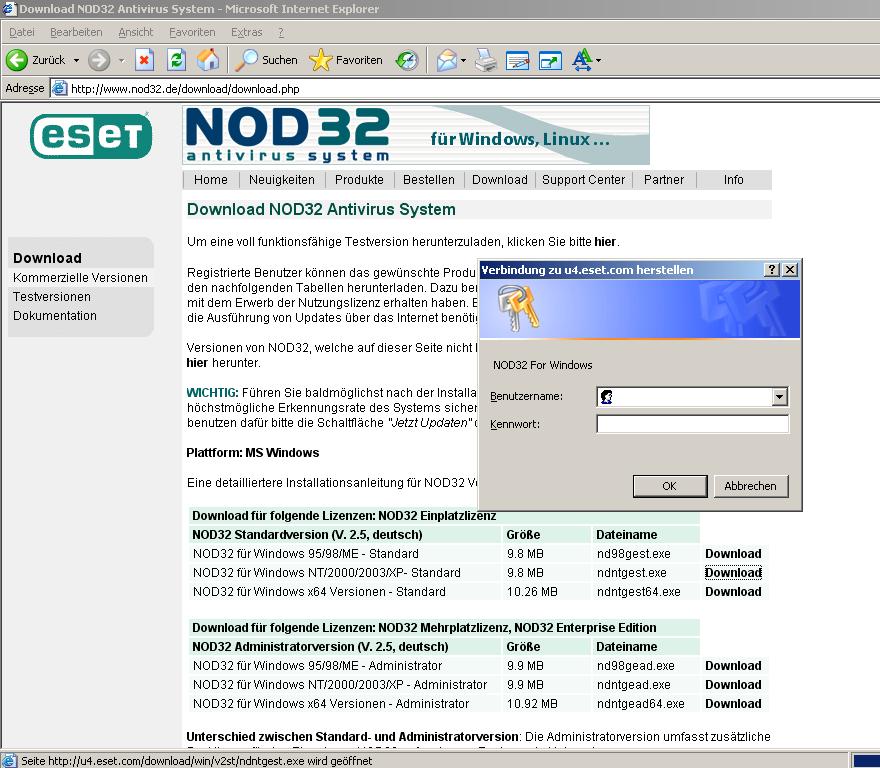Click the text size 'A' toolbar icon
The height and width of the screenshot is (768, 880).
pos(582,60)
